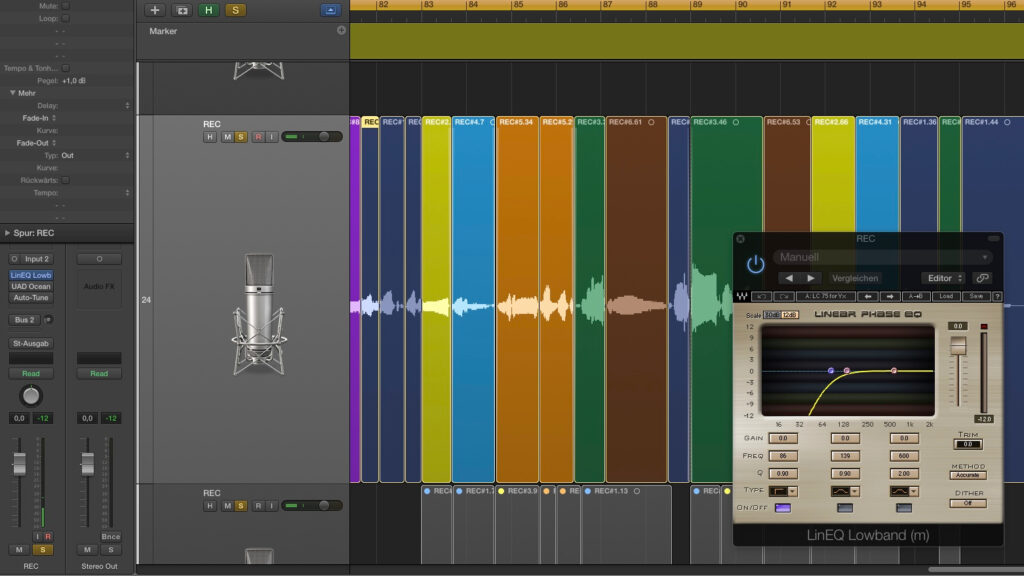Click the Input 2 input slot

(37, 259)
